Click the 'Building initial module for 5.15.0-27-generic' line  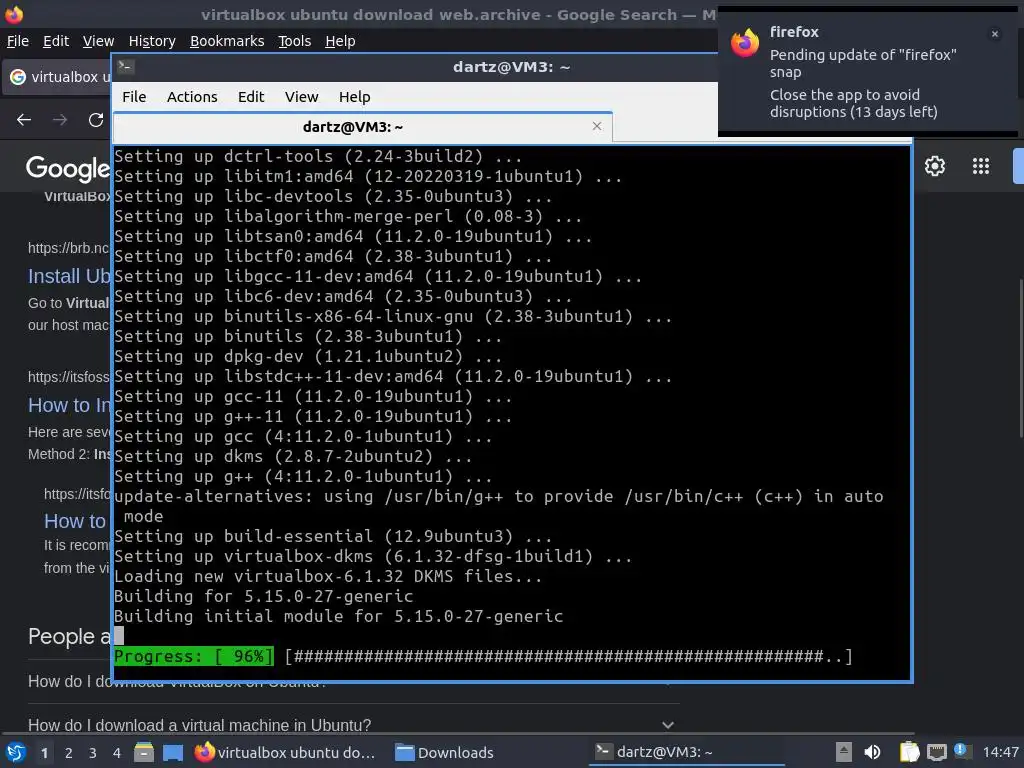pyautogui.click(x=338, y=616)
